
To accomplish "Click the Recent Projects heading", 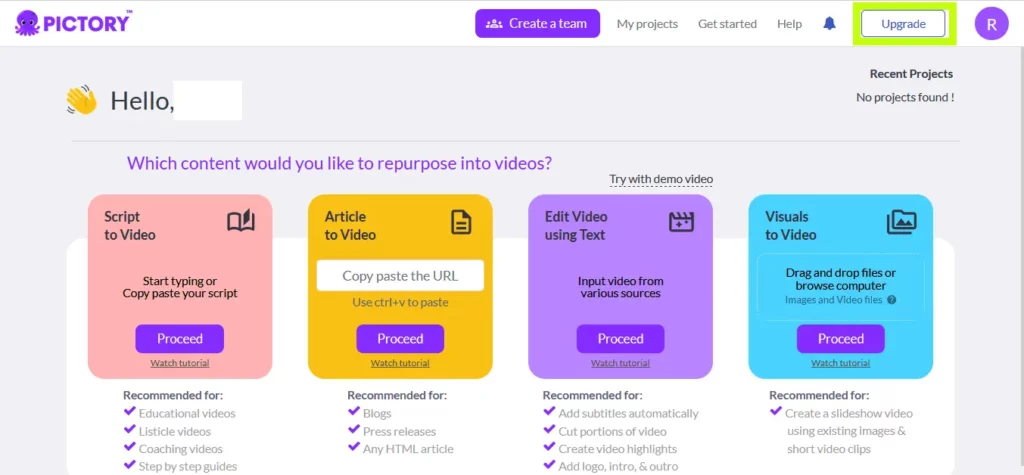I will tap(911, 74).
